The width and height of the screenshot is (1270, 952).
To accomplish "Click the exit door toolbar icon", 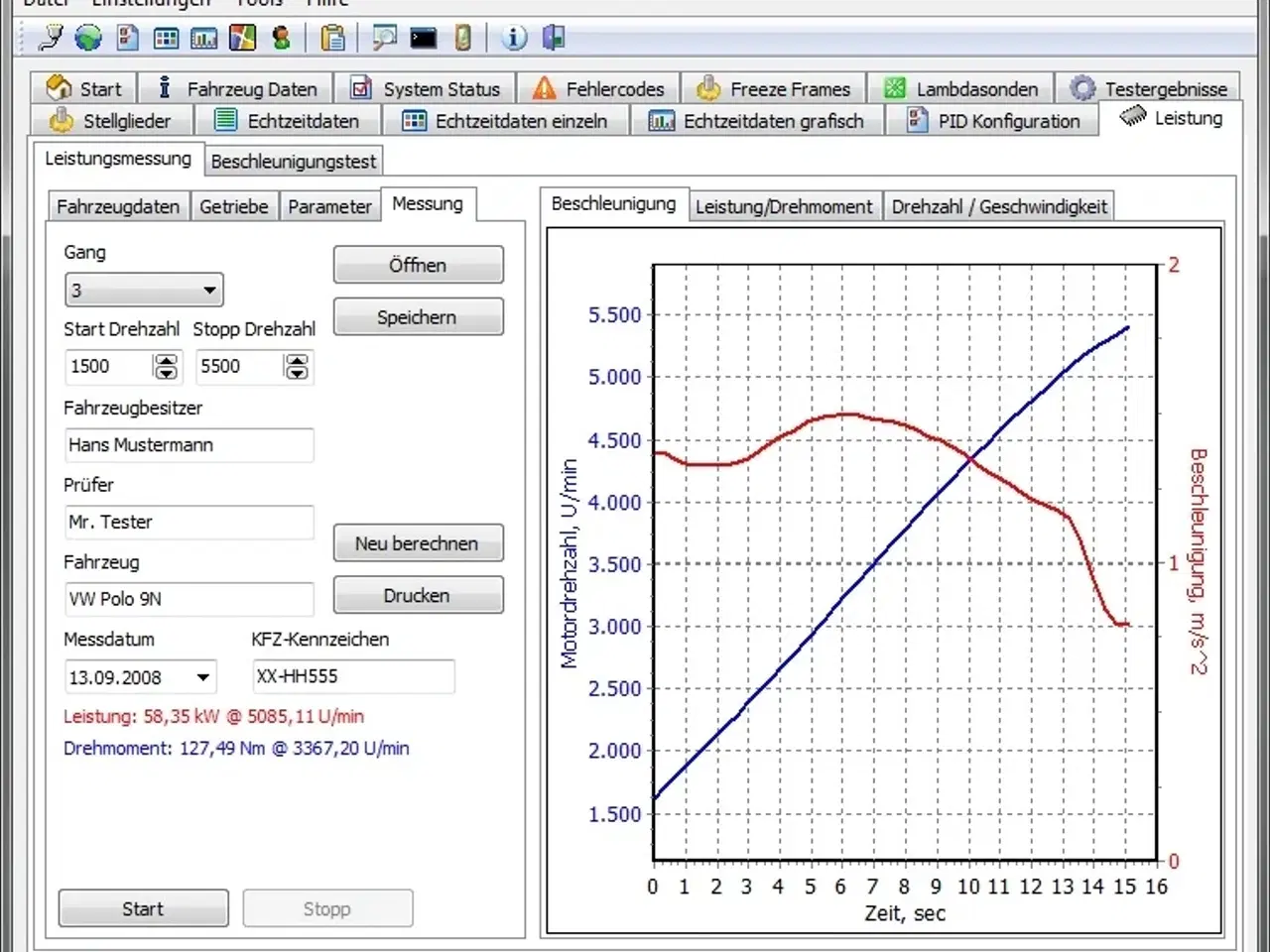I will point(554,39).
